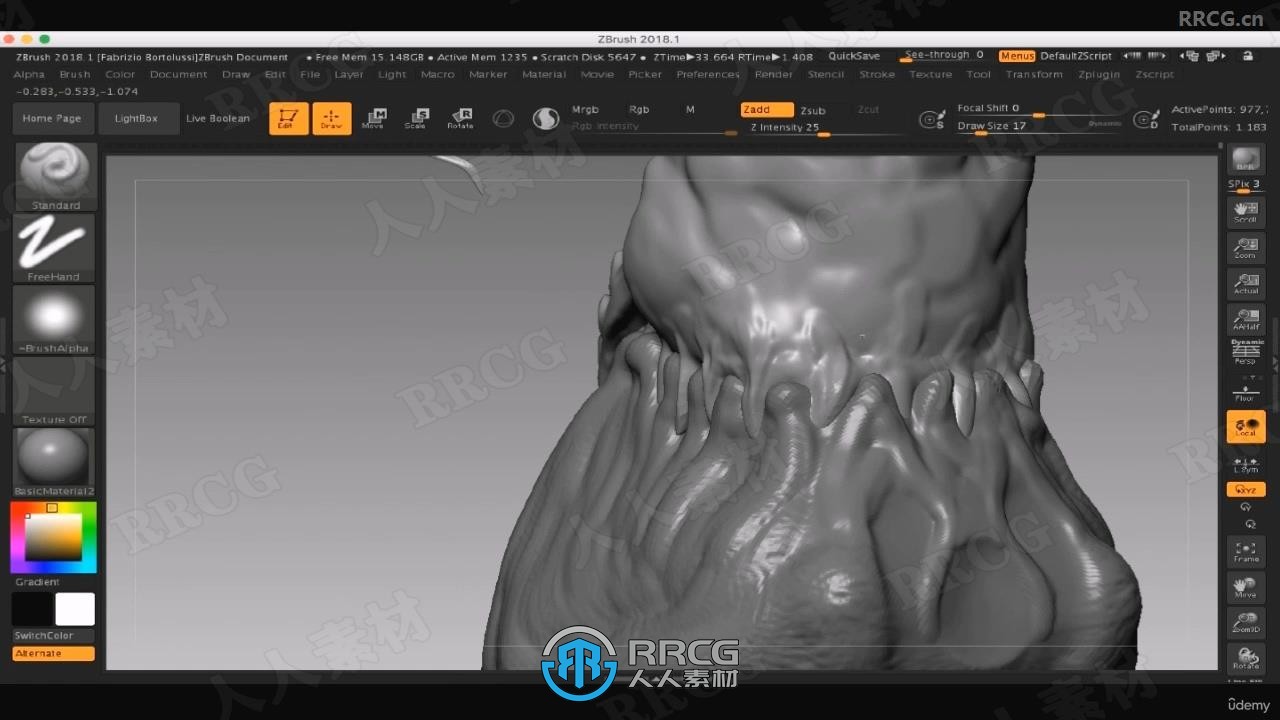
Task: Adjust the SPix slider
Action: (1246, 185)
